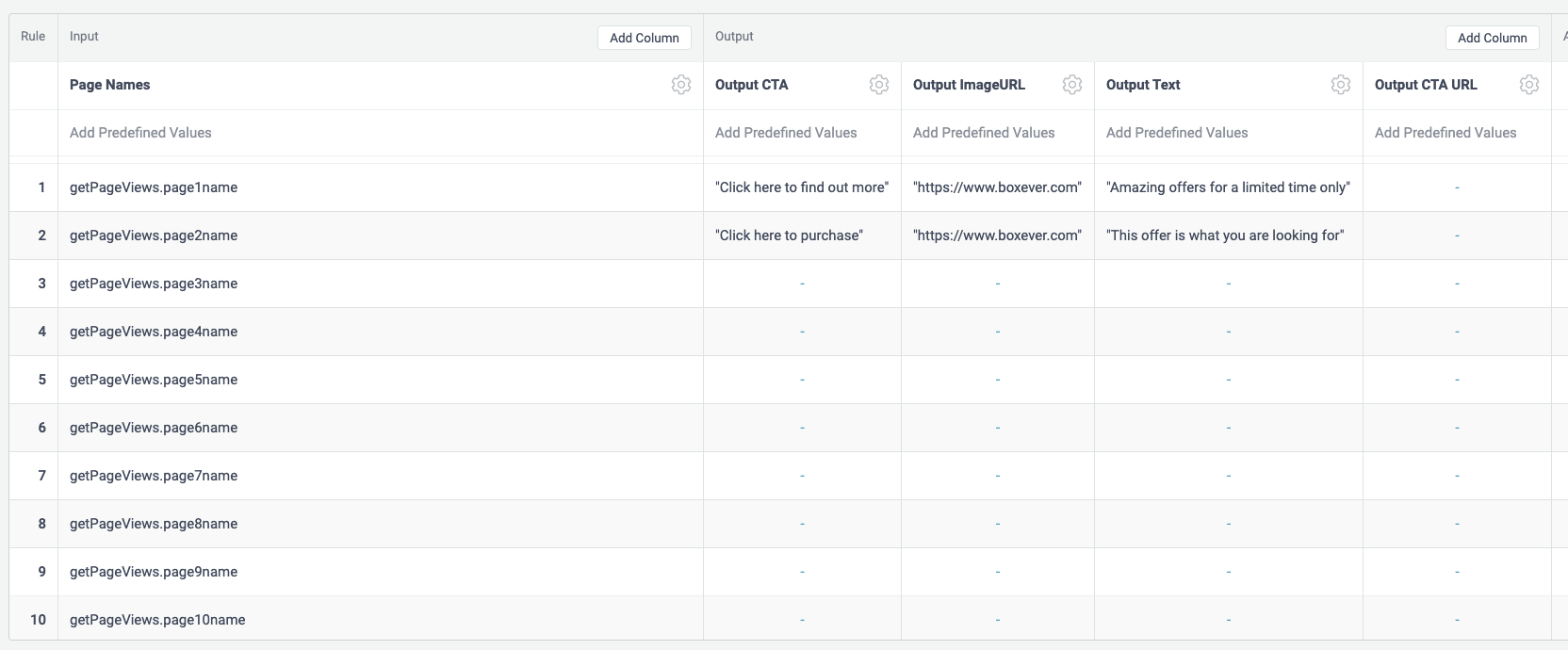Select rule number 5 row header

point(41,380)
